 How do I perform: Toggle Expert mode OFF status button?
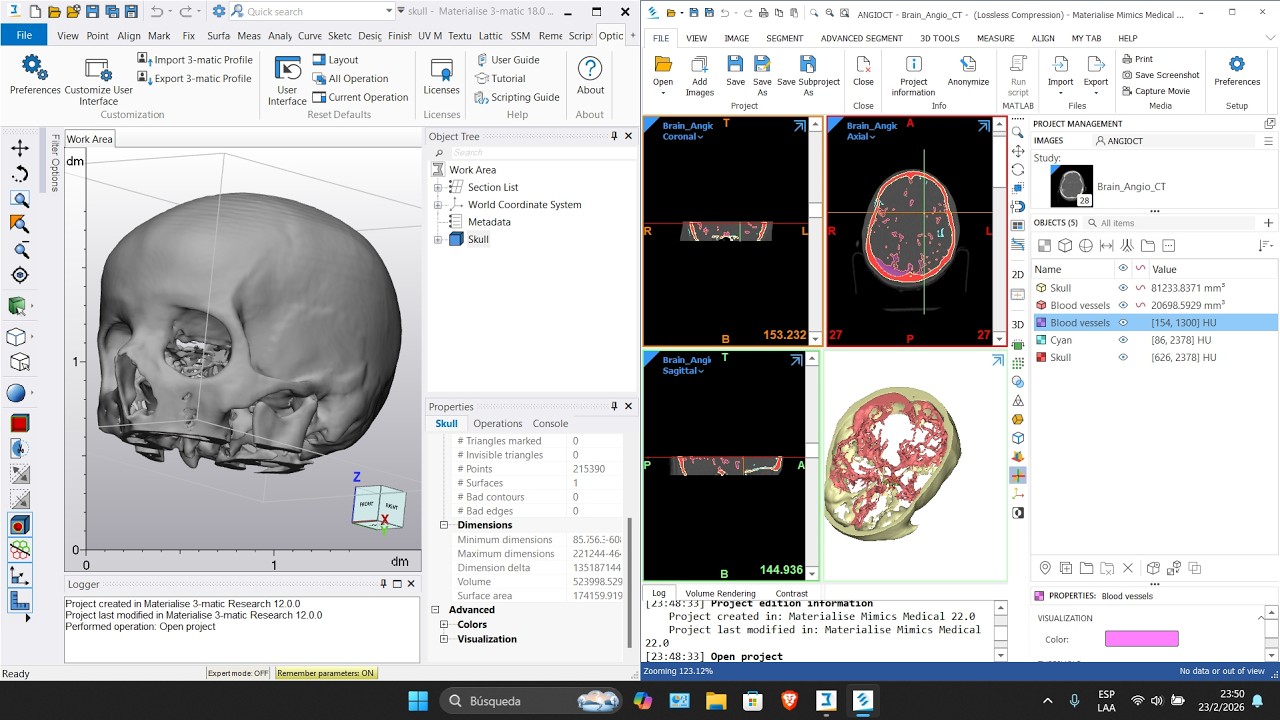click(238, 673)
